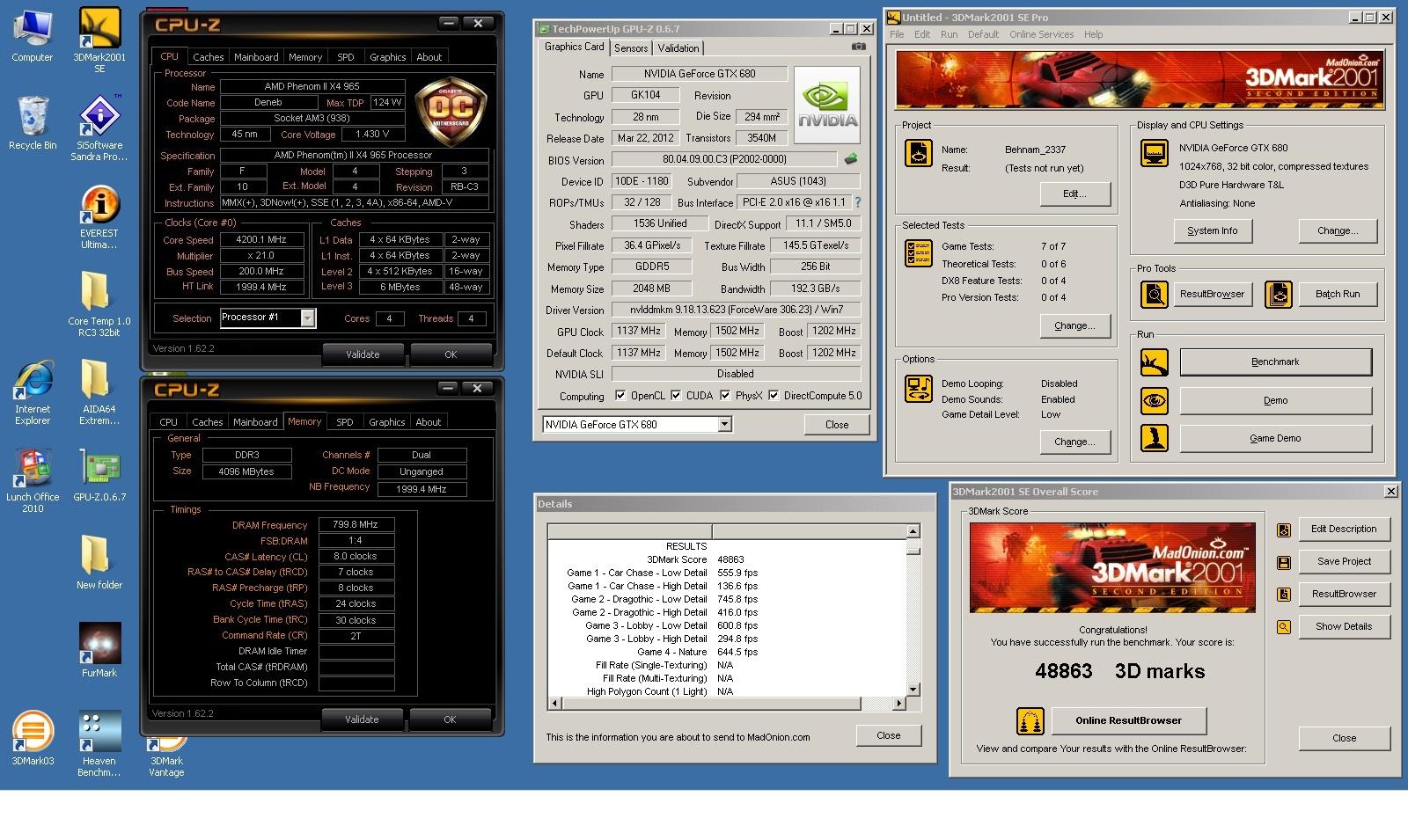
Task: Launch the Heaven Benchmark shortcut
Action: pyautogui.click(x=99, y=744)
